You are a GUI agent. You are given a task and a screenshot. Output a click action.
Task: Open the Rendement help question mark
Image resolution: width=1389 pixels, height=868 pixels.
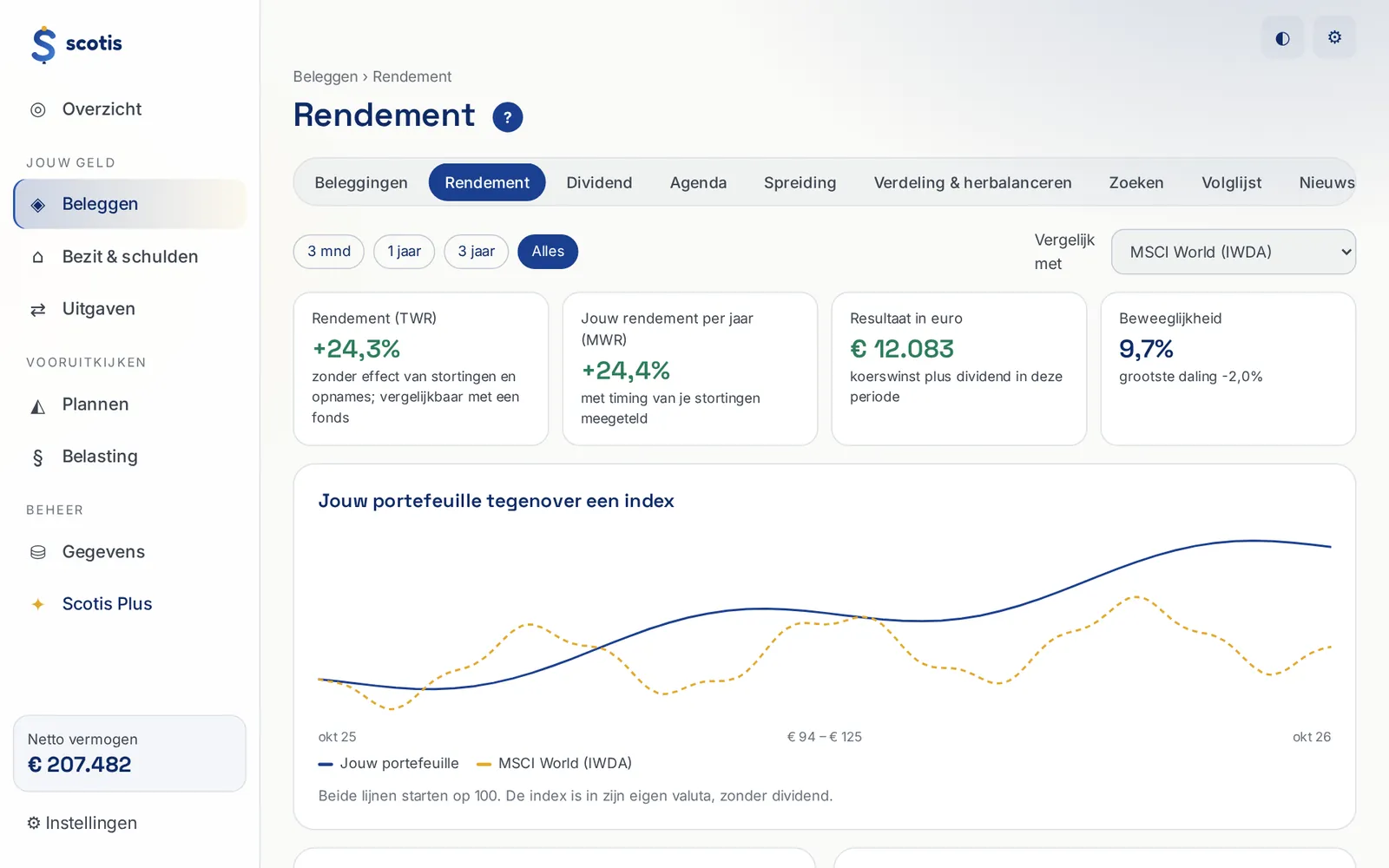click(x=508, y=117)
